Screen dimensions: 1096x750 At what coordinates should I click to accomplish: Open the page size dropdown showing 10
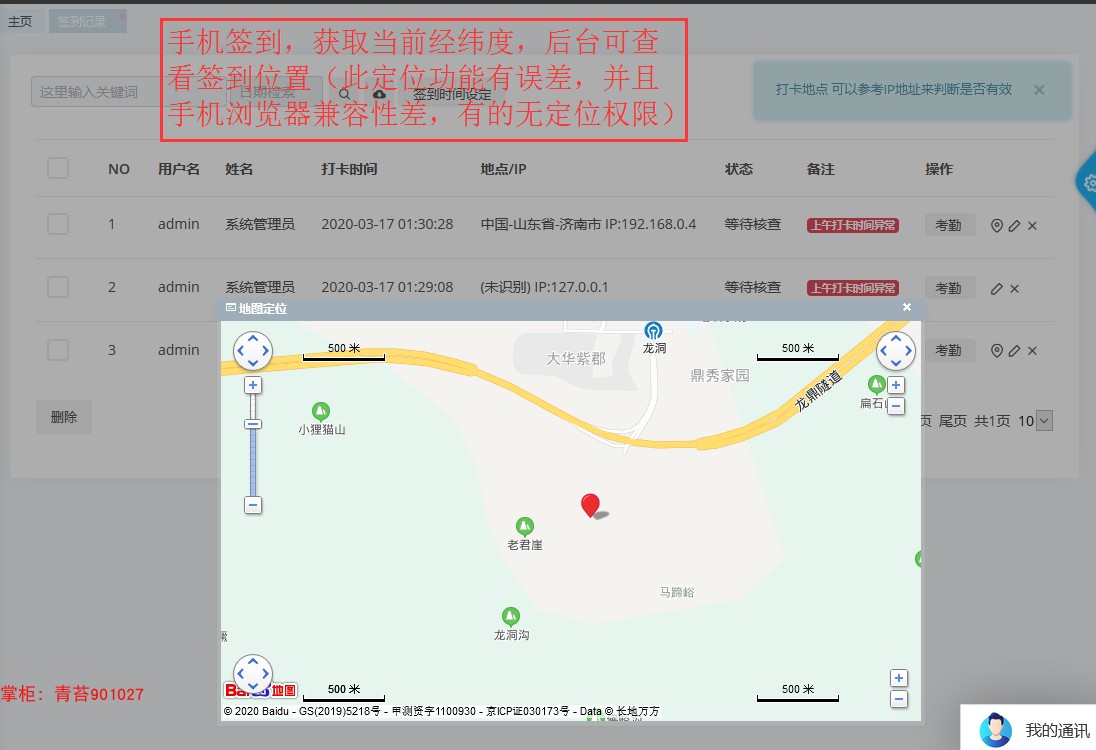click(x=1044, y=421)
